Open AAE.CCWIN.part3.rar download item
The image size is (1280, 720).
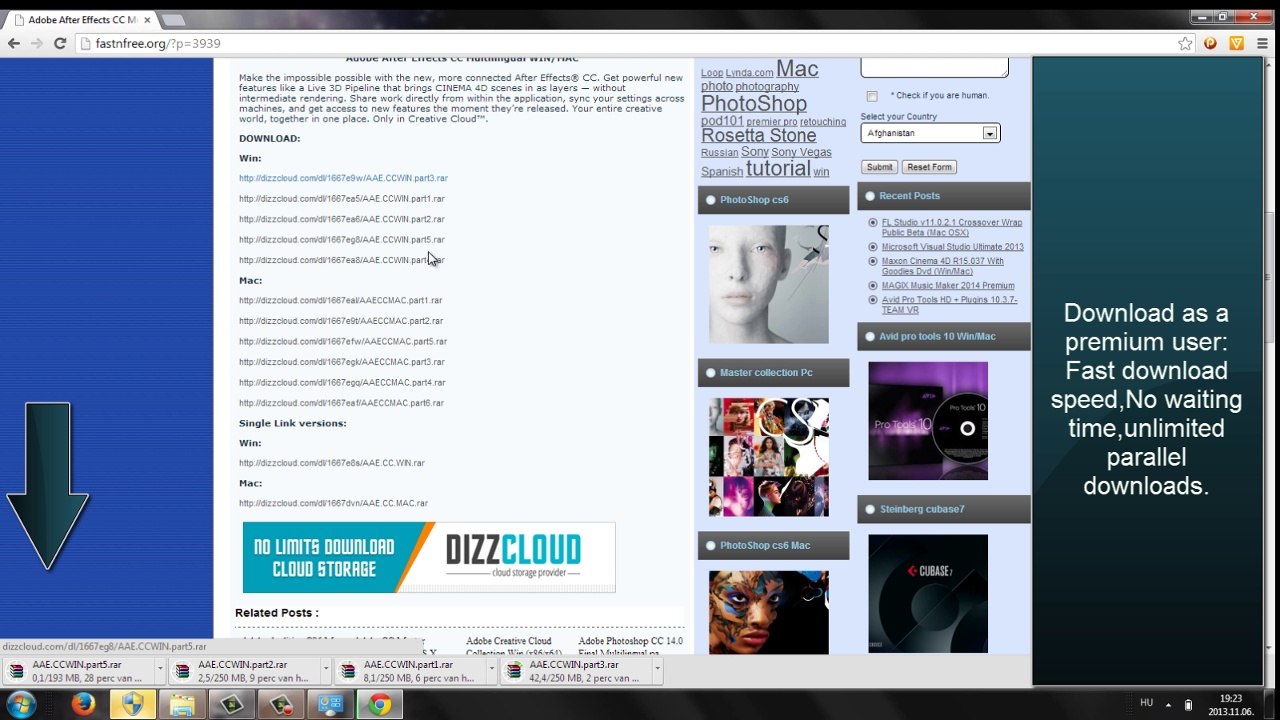coord(577,671)
